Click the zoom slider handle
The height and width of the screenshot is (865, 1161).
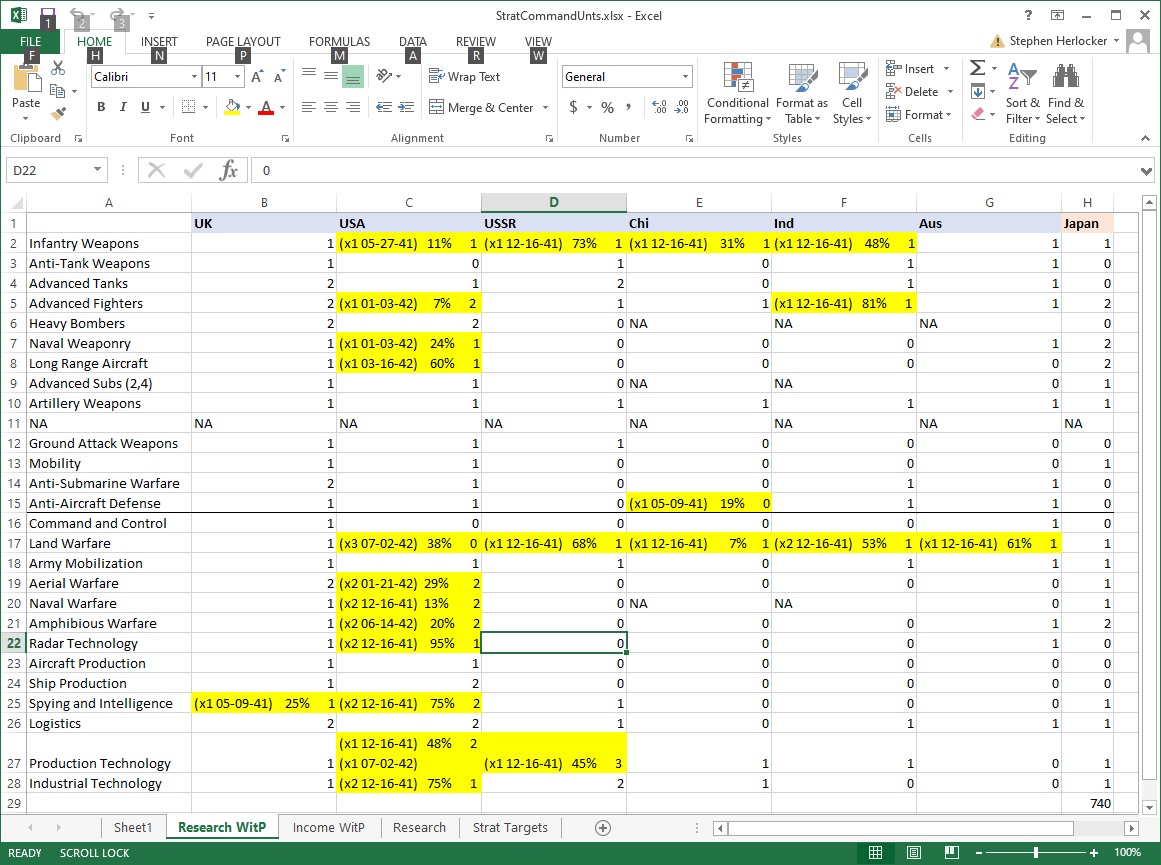[x=1035, y=852]
